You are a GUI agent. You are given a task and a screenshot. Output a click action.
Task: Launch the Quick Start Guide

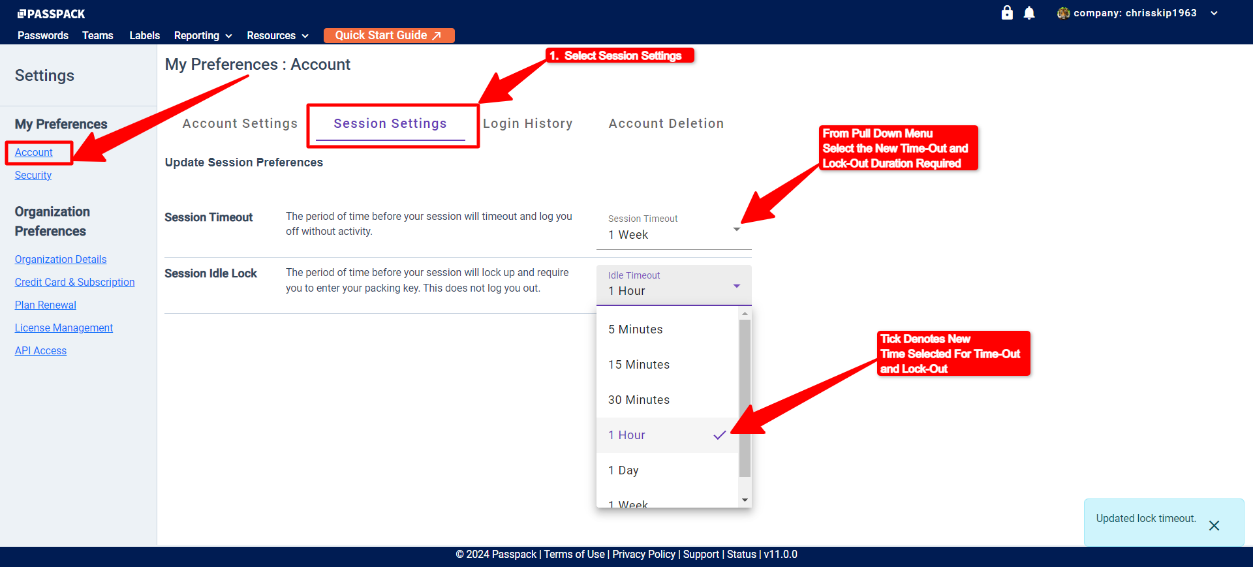tap(389, 35)
